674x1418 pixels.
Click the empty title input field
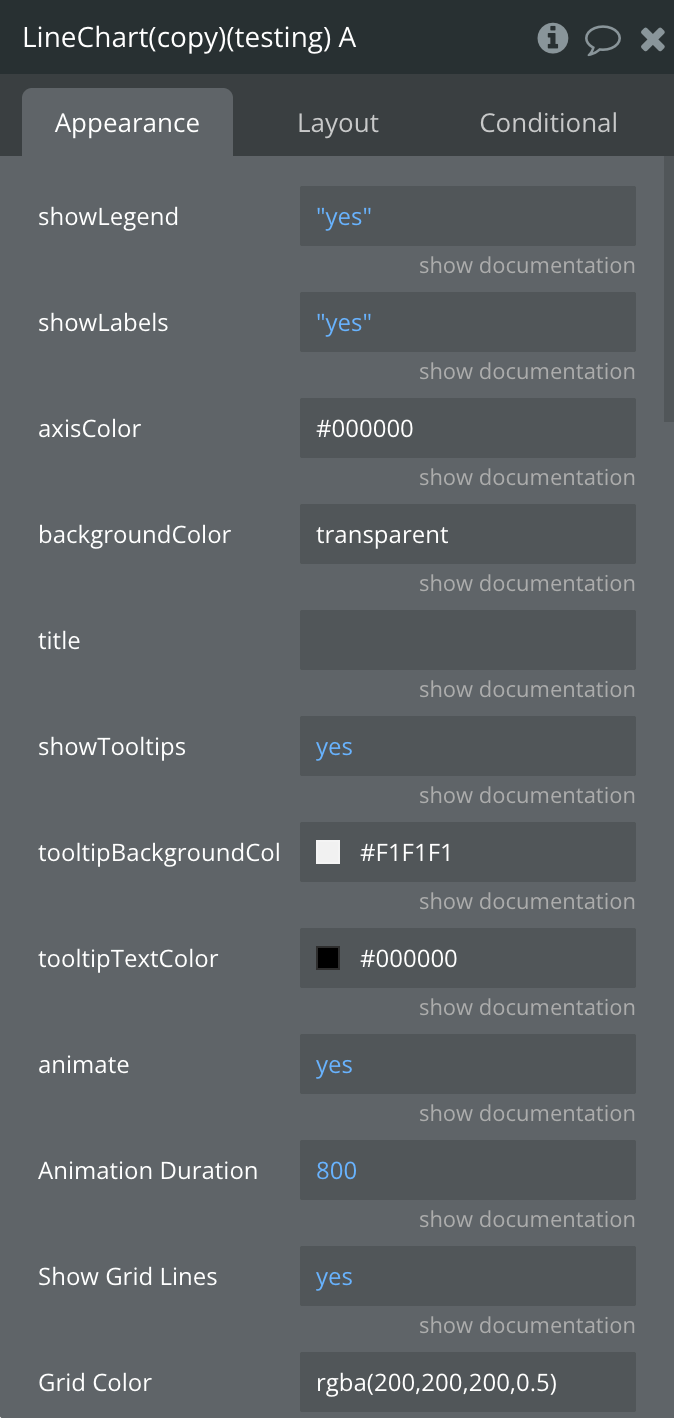coord(467,640)
